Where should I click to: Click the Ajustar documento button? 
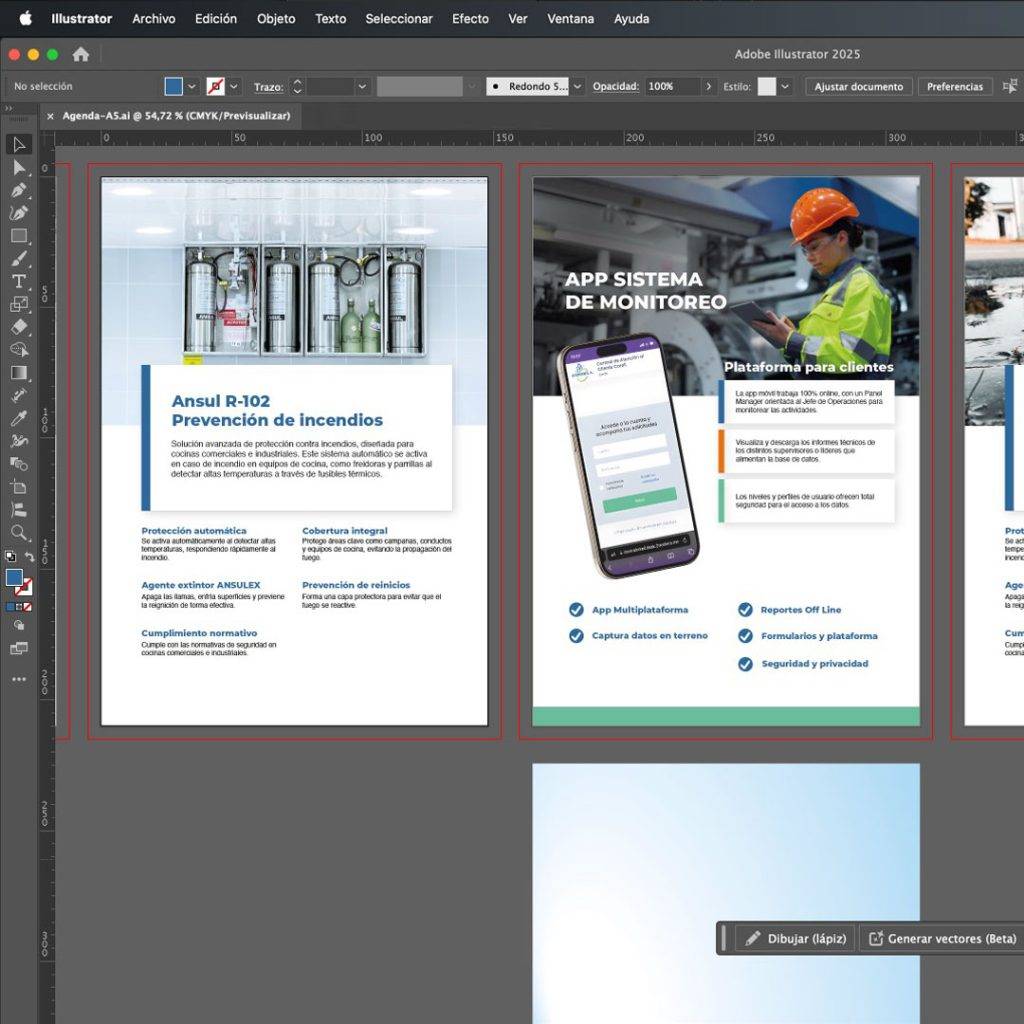858,86
